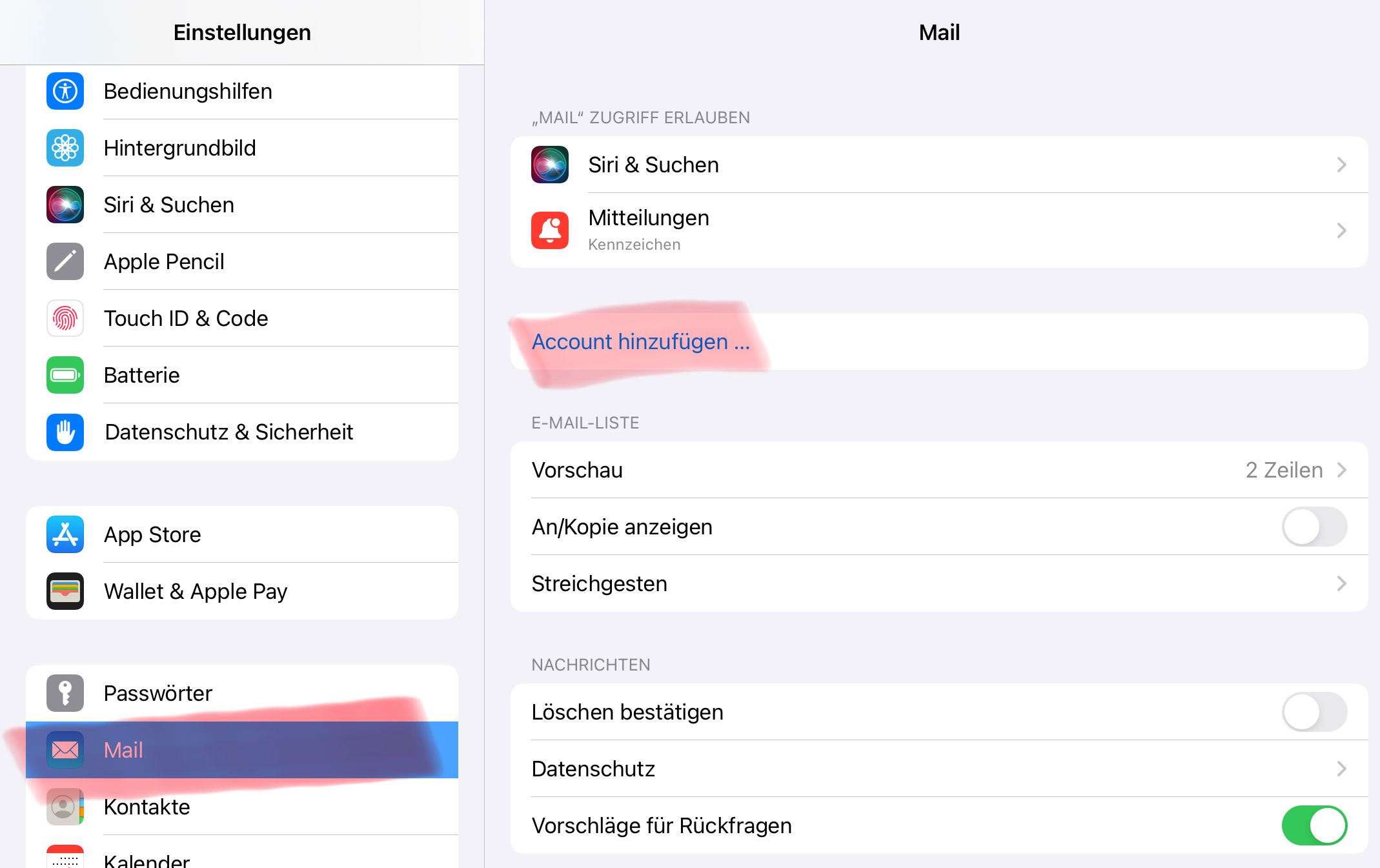Open Wallet & Apple Pay settings

click(242, 591)
